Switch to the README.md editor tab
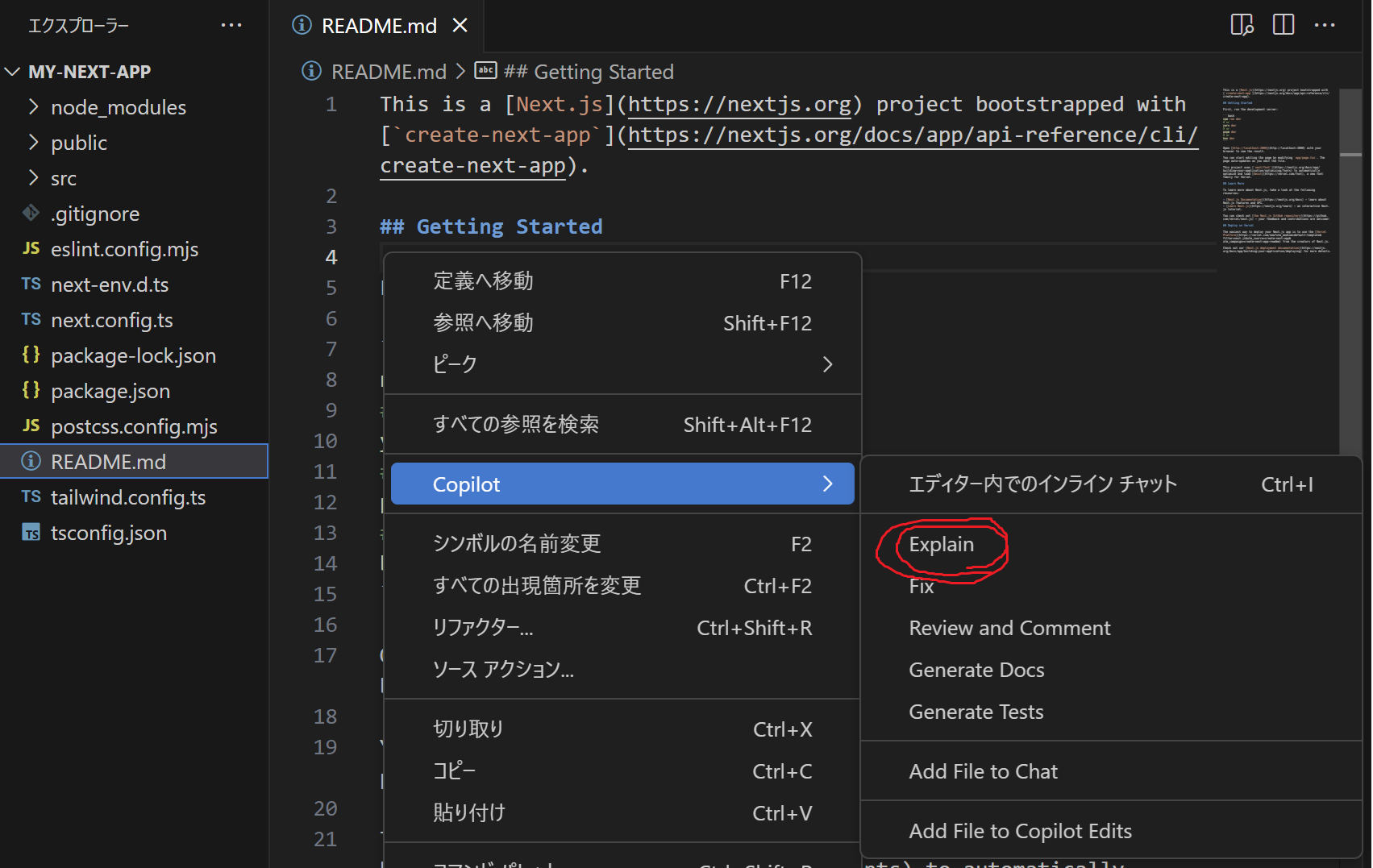Image resolution: width=1373 pixels, height=868 pixels. point(378,26)
